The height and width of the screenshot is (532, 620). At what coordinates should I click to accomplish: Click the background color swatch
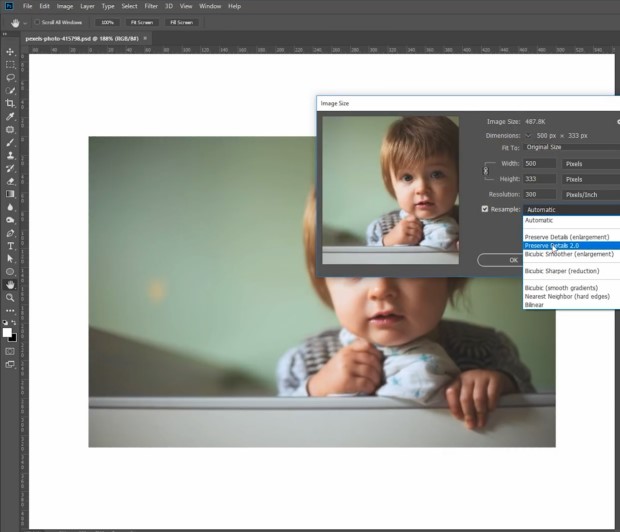coord(14,338)
